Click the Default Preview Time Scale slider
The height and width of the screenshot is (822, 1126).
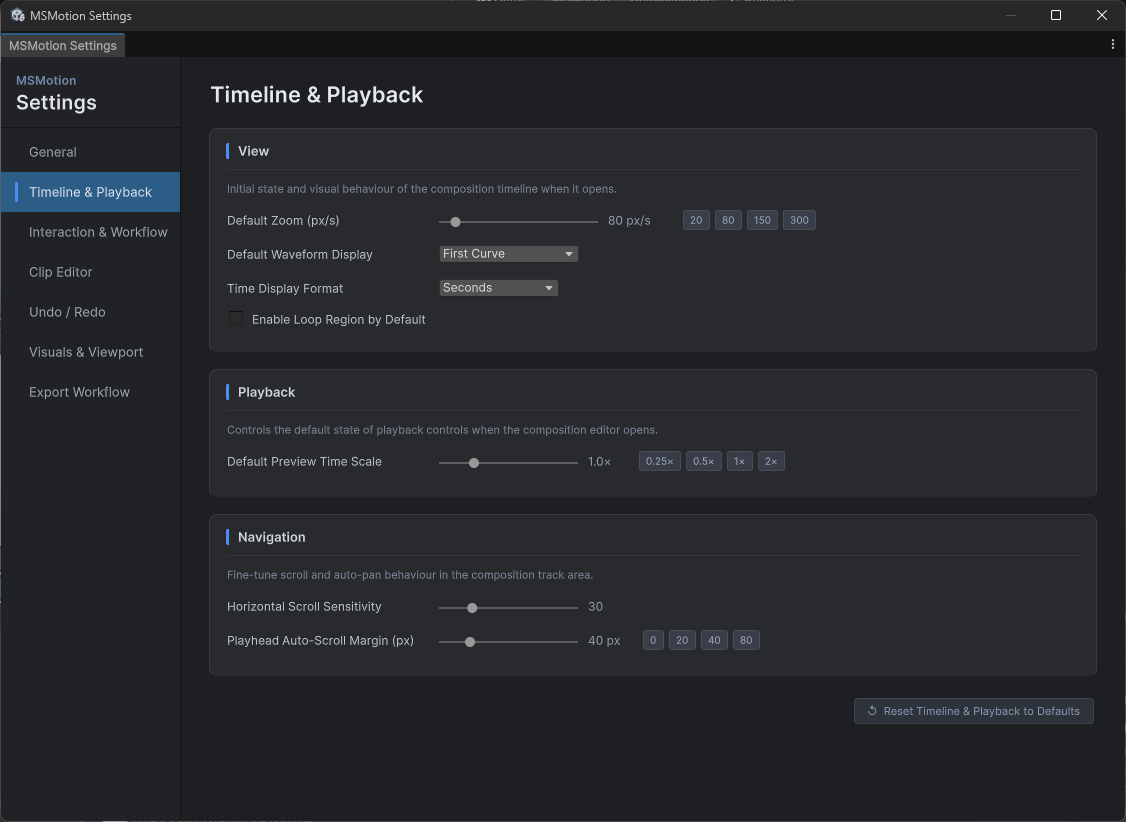[508, 463]
